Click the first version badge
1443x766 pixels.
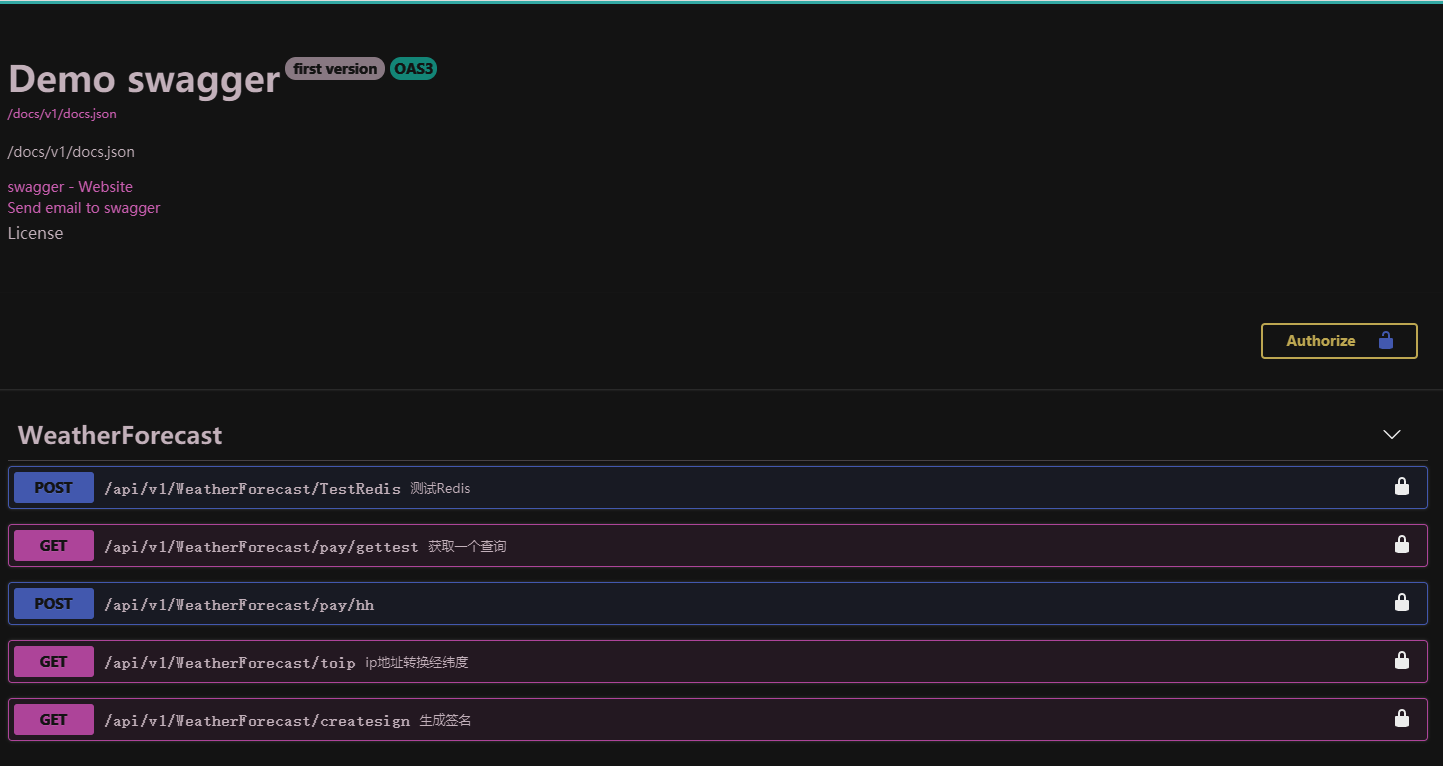335,69
